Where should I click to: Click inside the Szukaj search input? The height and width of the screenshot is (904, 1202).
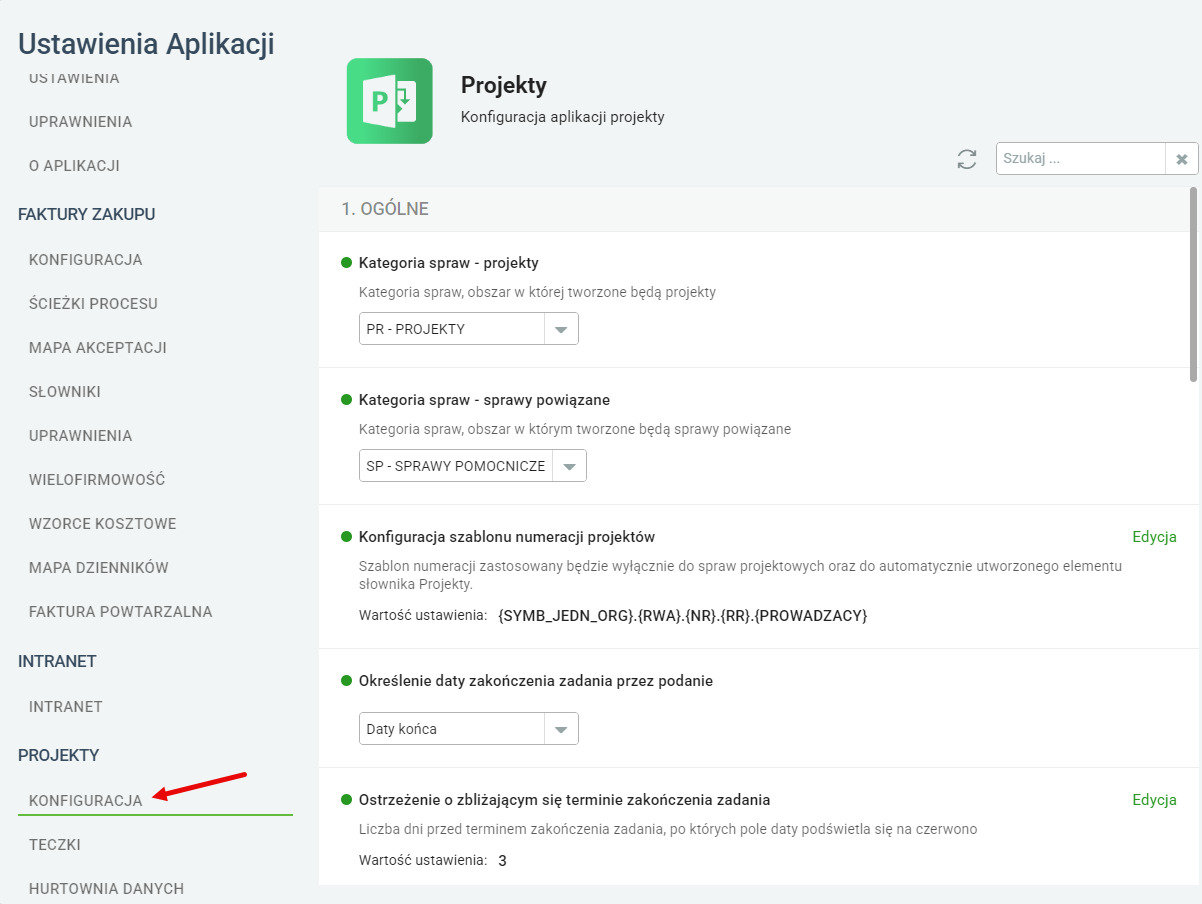(x=1081, y=159)
